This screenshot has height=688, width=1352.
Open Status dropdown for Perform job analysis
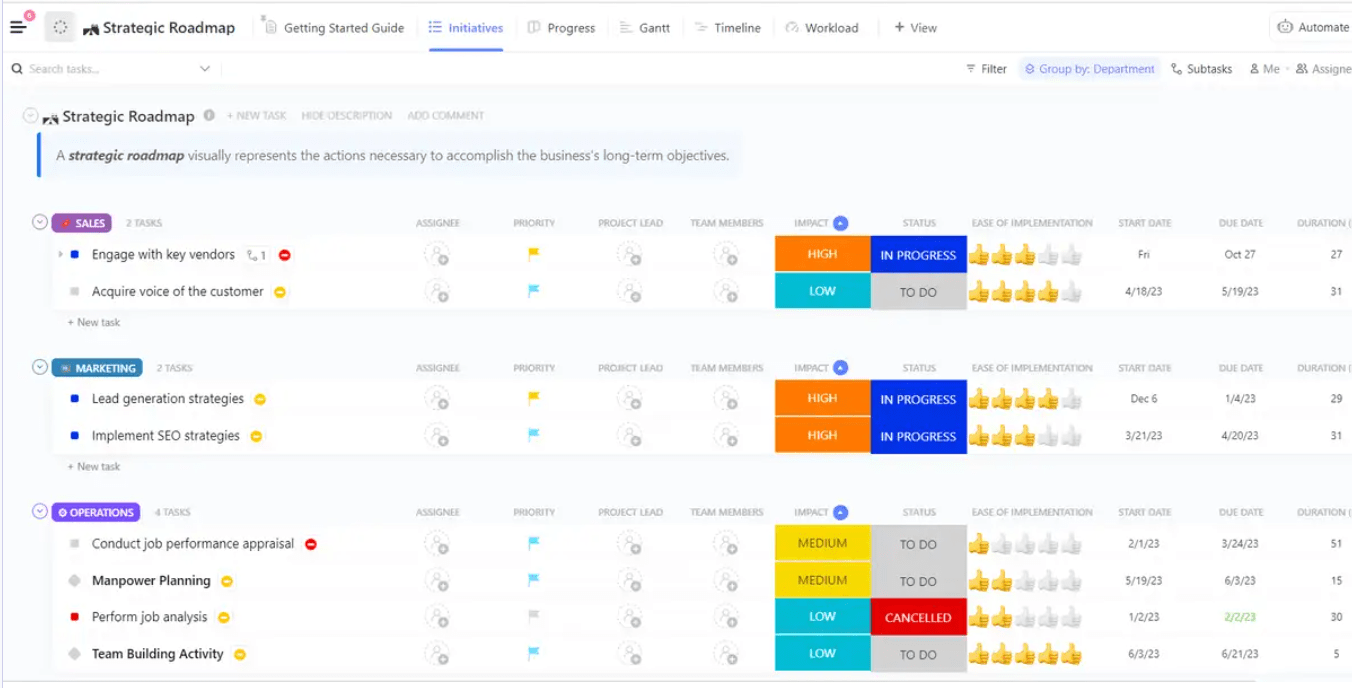[918, 618]
